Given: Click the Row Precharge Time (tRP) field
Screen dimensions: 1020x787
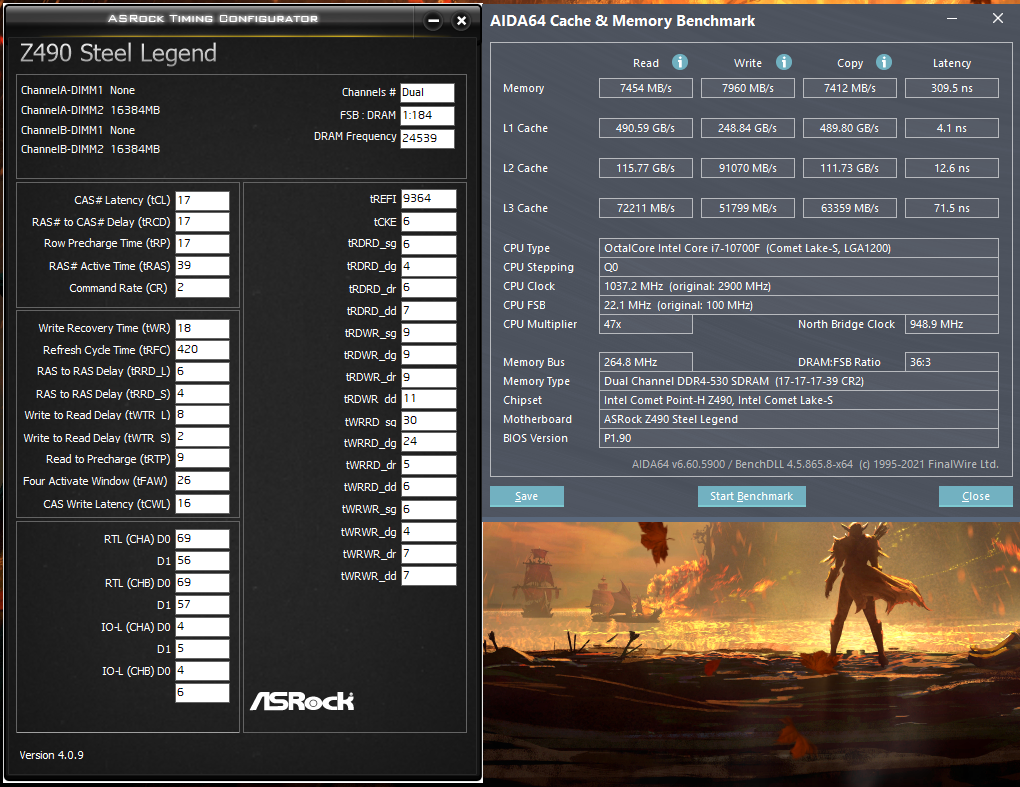Looking at the screenshot, I should coord(202,243).
